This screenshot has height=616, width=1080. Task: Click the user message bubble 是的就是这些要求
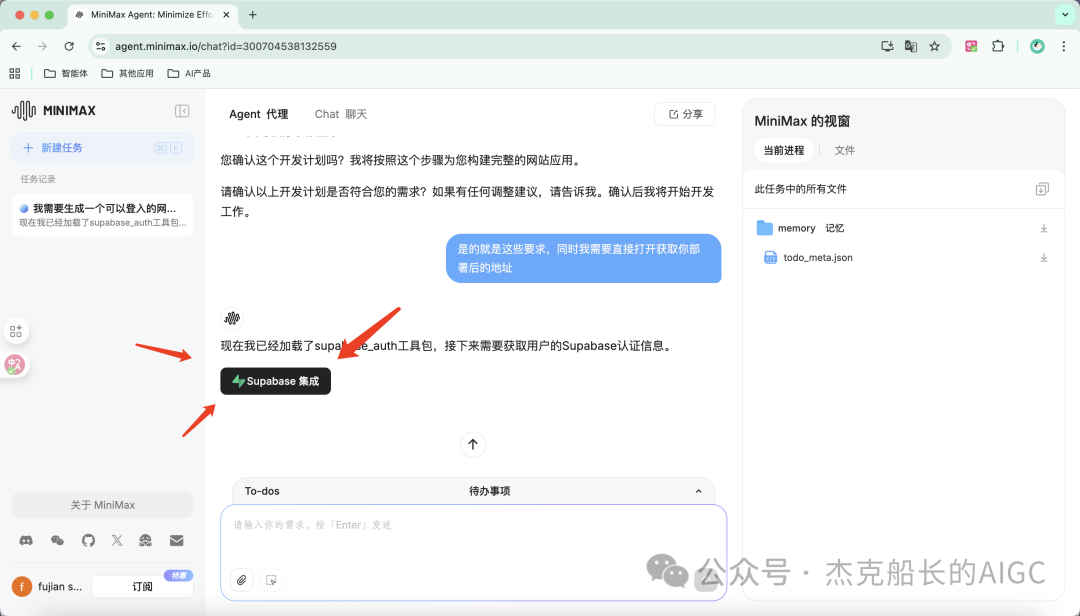[583, 258]
